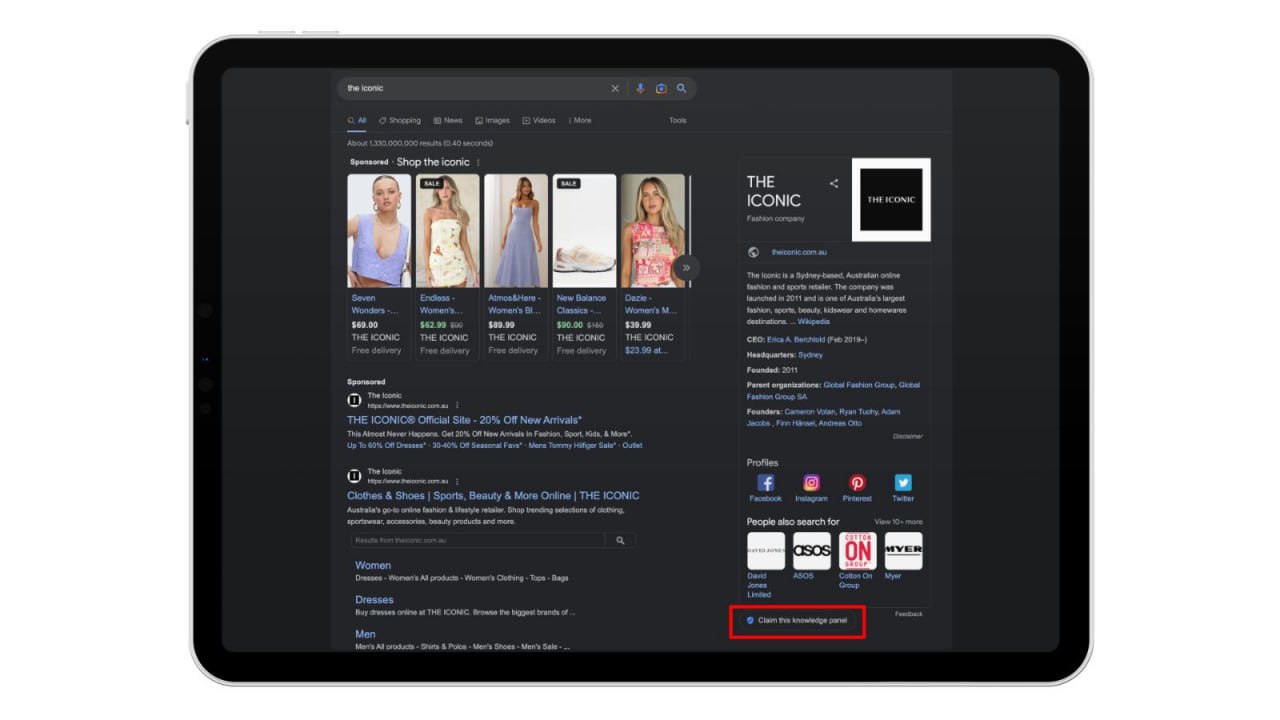Image resolution: width=1280 pixels, height=720 pixels.
Task: Open the Cameron Votan founder link
Action: (811, 411)
